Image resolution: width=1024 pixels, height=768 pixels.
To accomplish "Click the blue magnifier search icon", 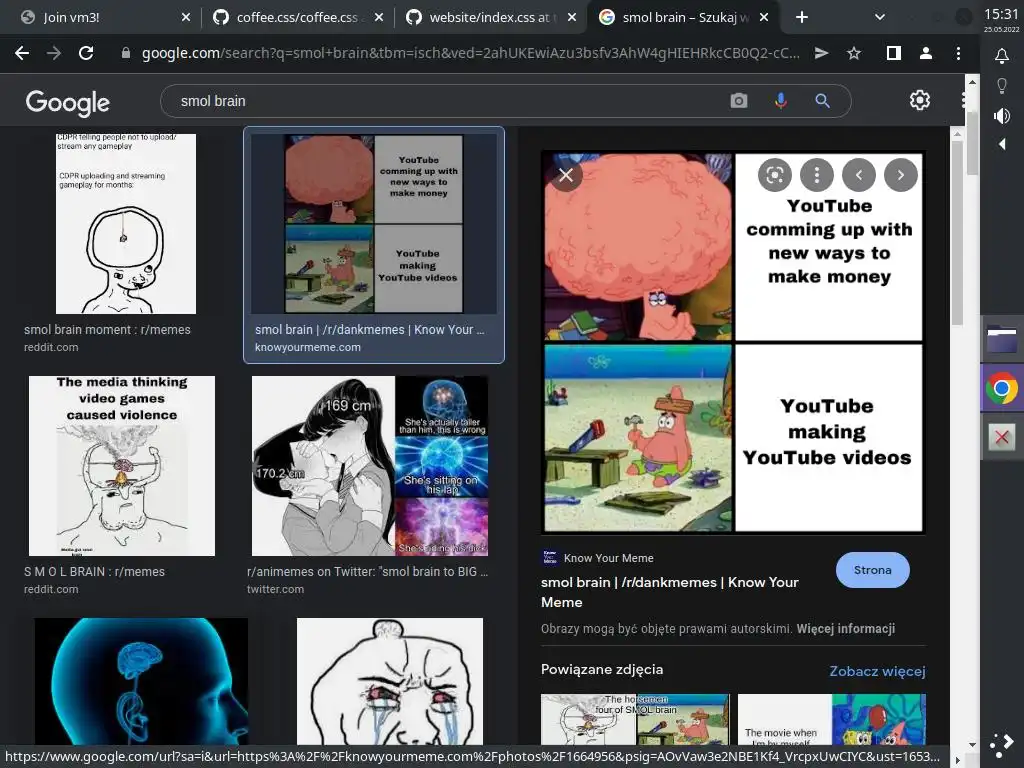I will point(822,101).
